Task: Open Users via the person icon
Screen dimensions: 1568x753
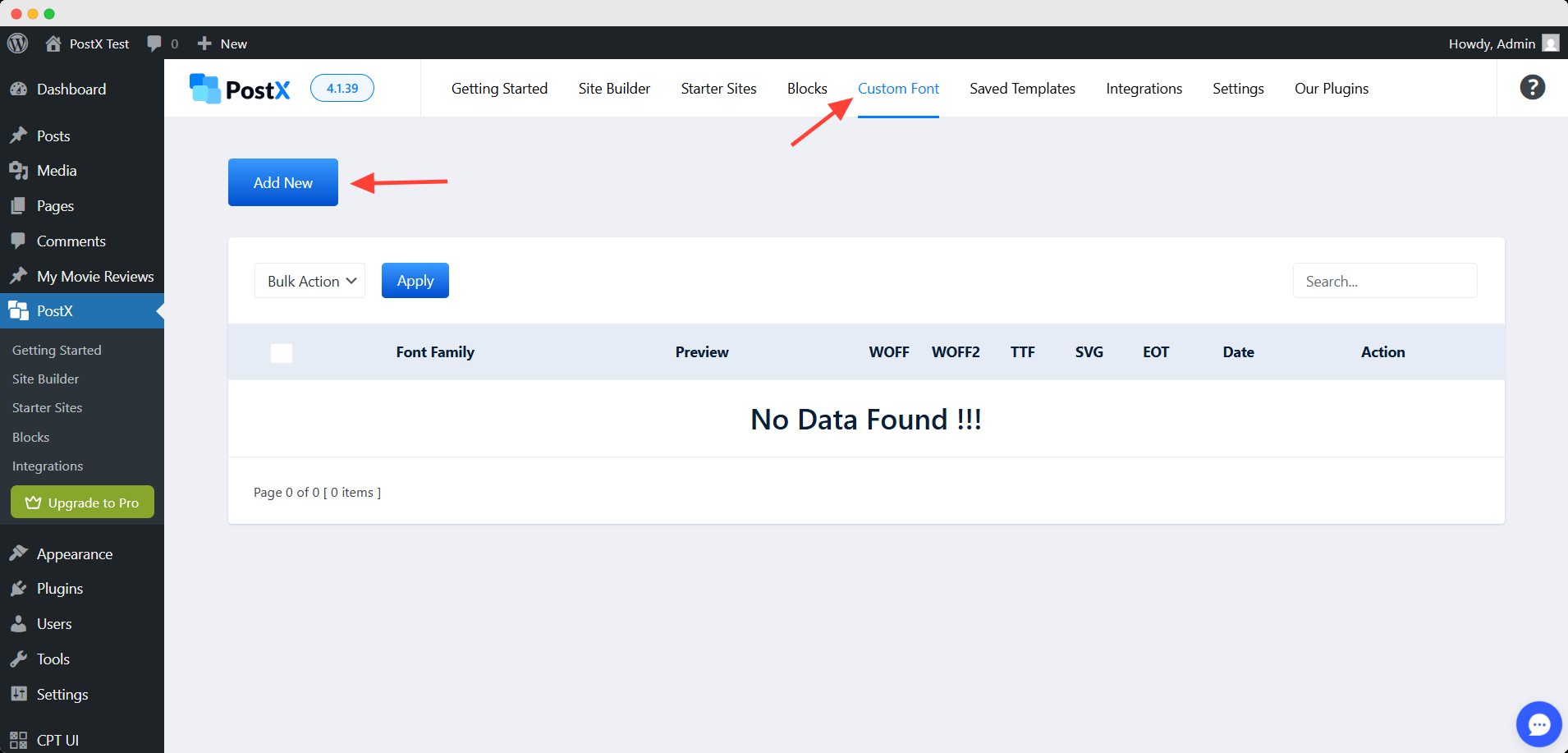Action: click(18, 623)
